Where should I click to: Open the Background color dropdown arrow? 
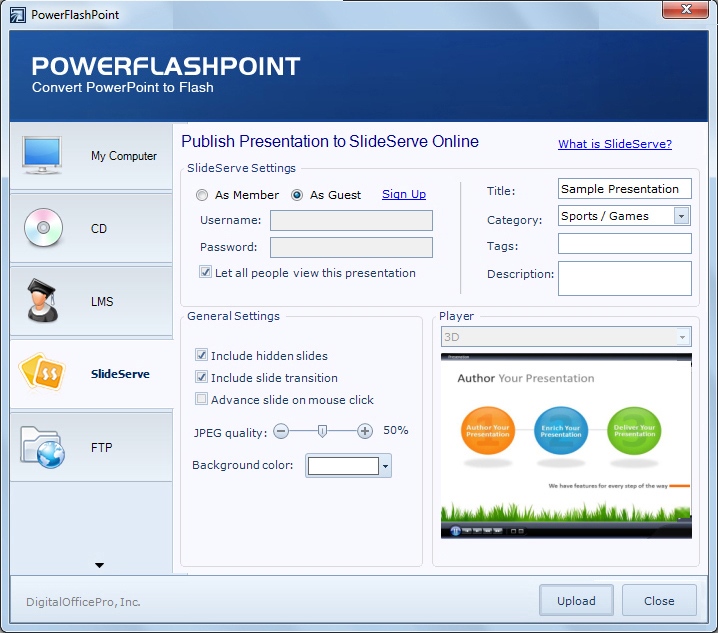tap(386, 466)
